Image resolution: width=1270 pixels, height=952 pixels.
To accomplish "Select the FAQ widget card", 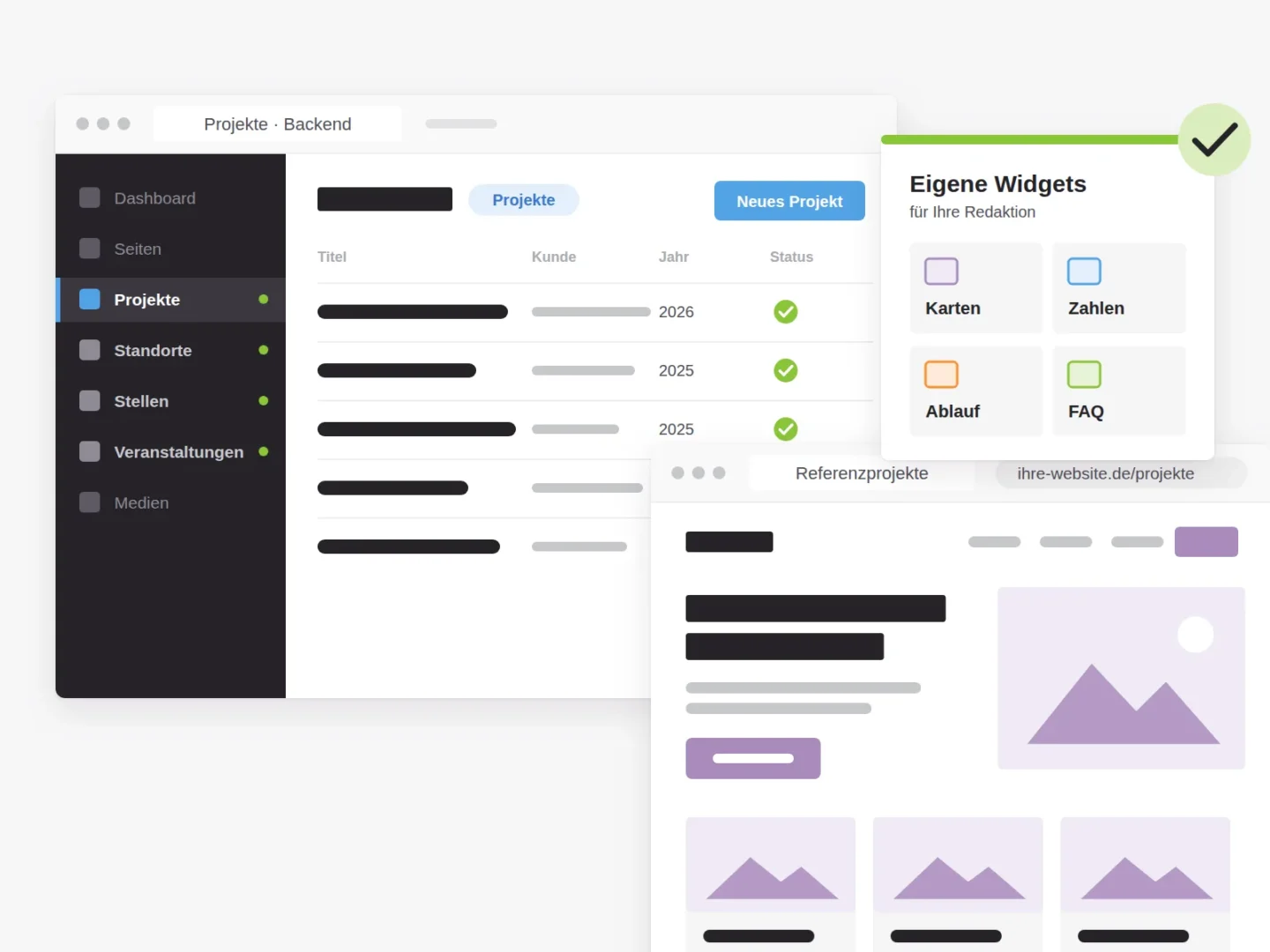I will click(x=1119, y=391).
